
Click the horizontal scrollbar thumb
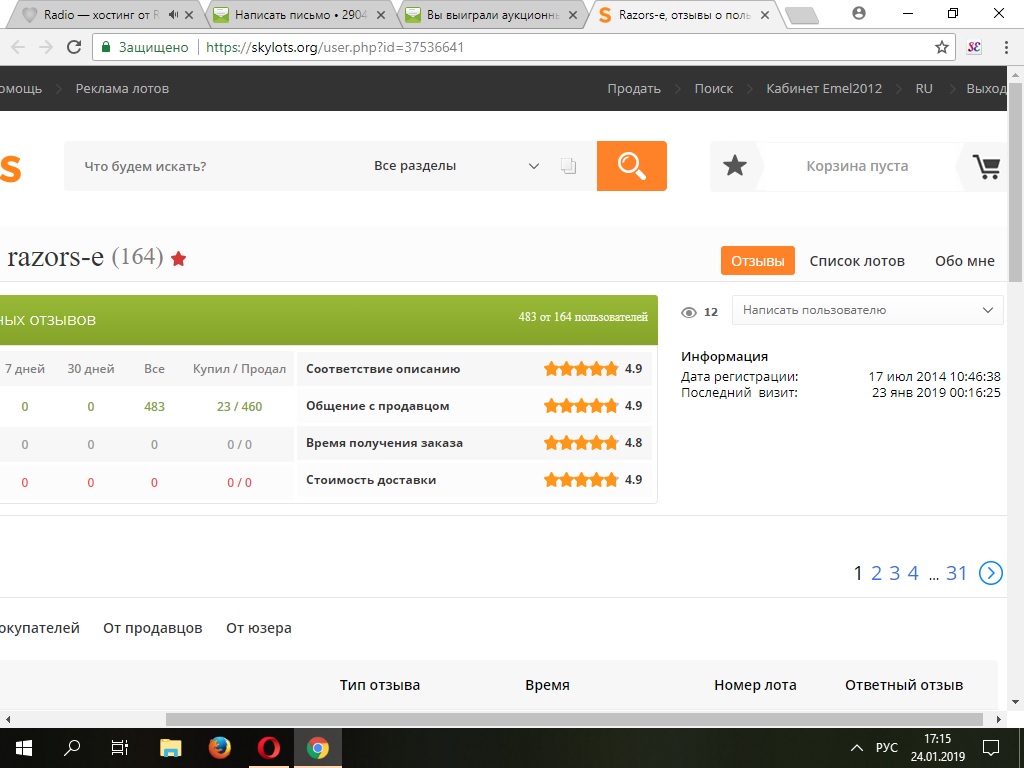click(574, 719)
